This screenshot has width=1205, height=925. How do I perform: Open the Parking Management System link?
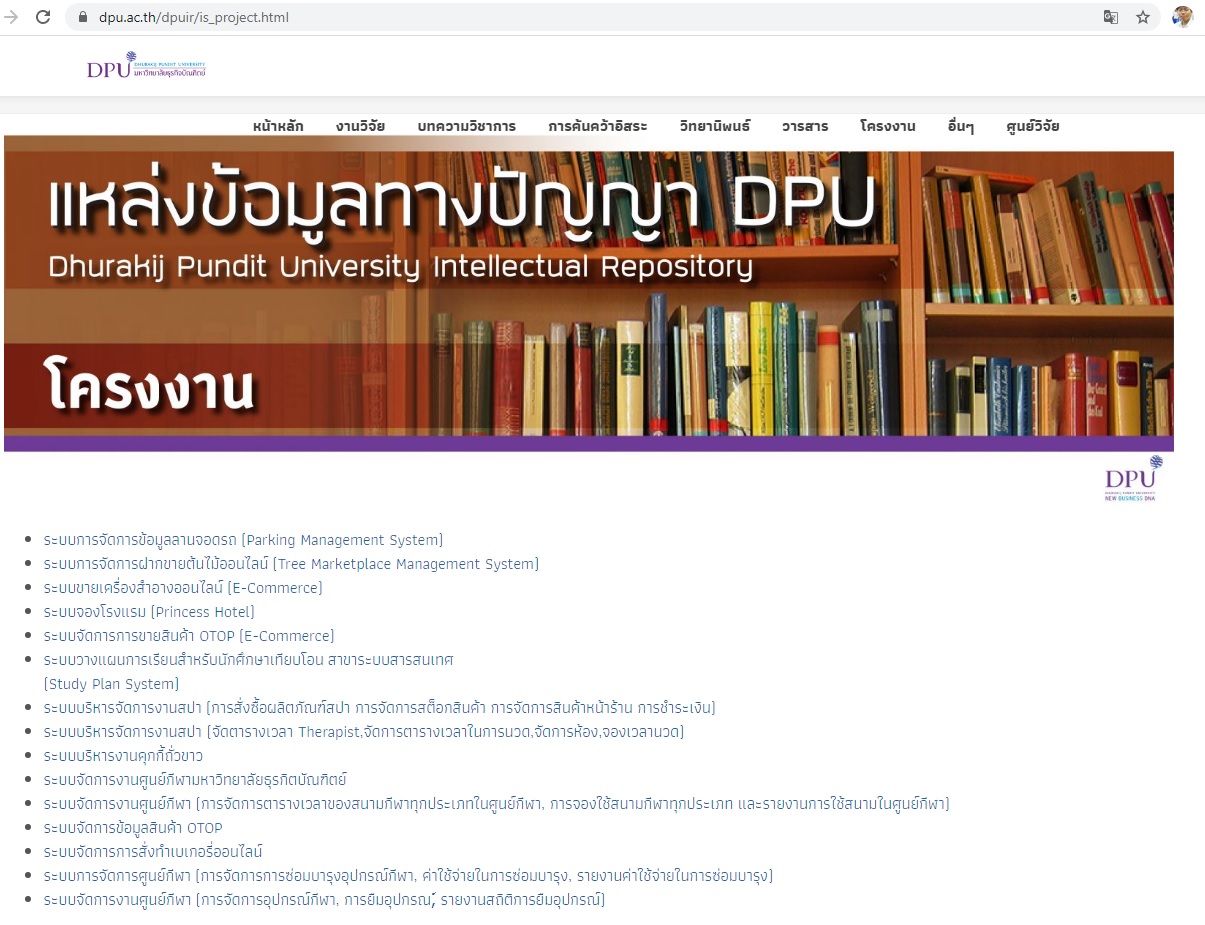[x=243, y=540]
